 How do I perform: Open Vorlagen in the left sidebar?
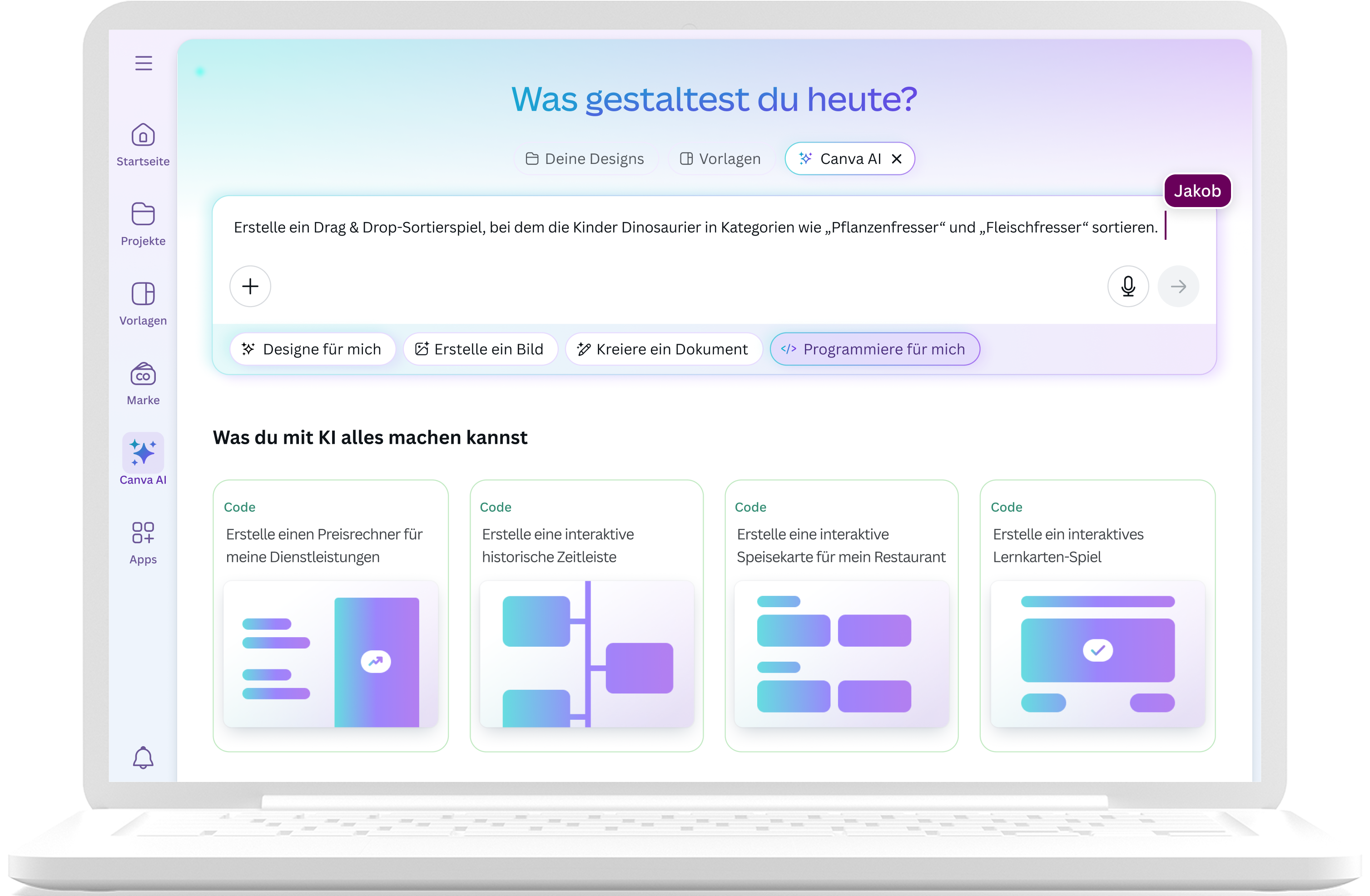[143, 304]
